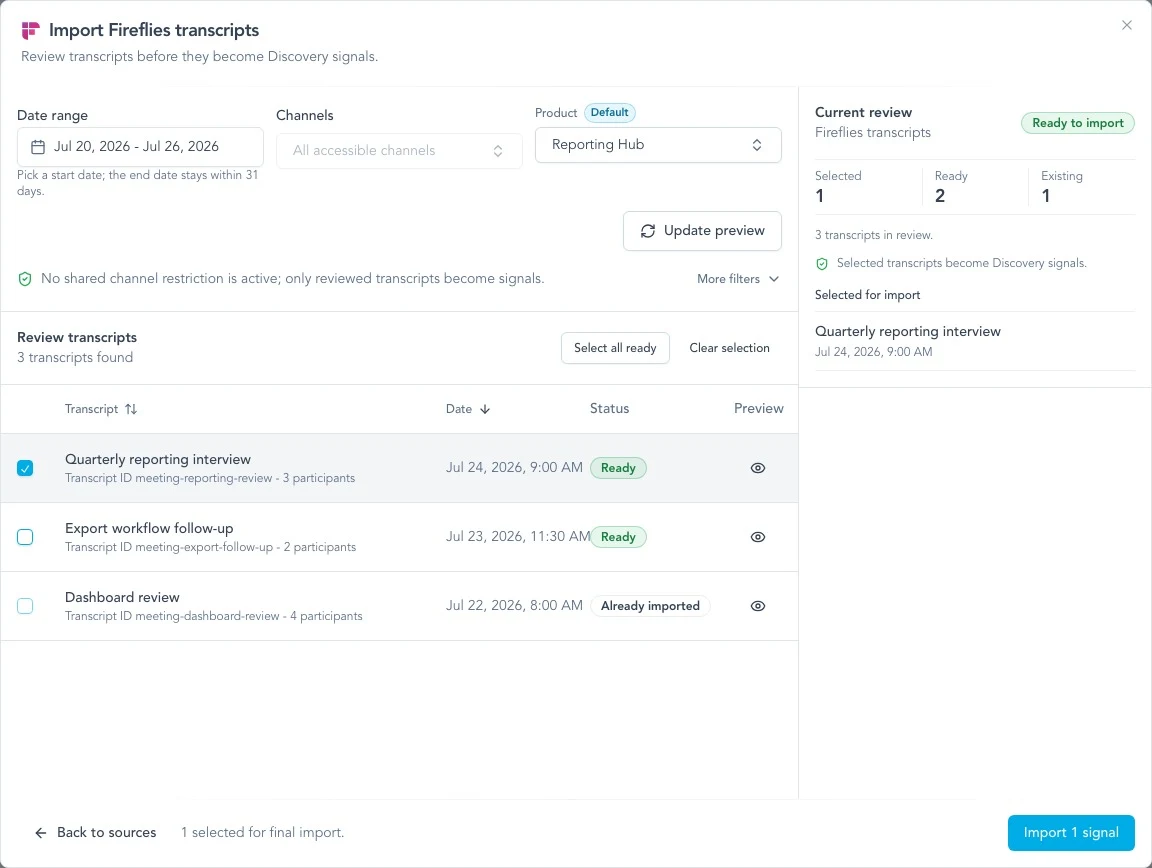The height and width of the screenshot is (868, 1152).
Task: Expand More filters
Action: click(x=738, y=279)
